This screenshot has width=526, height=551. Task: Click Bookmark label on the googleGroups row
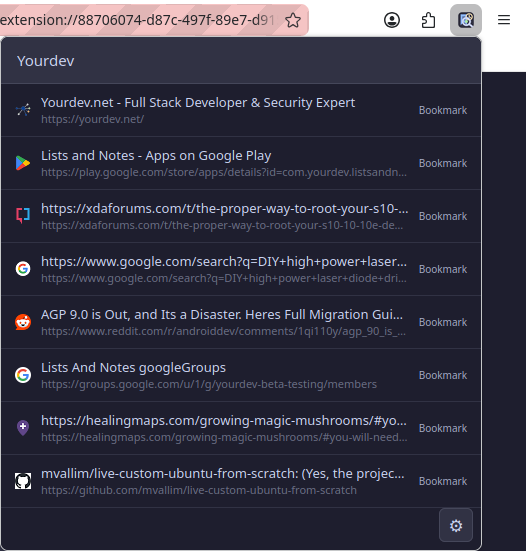tap(443, 375)
